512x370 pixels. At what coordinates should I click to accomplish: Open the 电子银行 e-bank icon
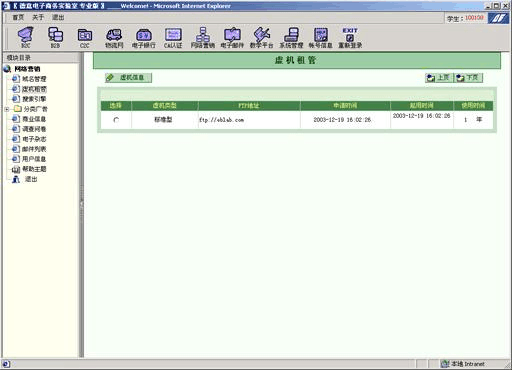point(144,37)
